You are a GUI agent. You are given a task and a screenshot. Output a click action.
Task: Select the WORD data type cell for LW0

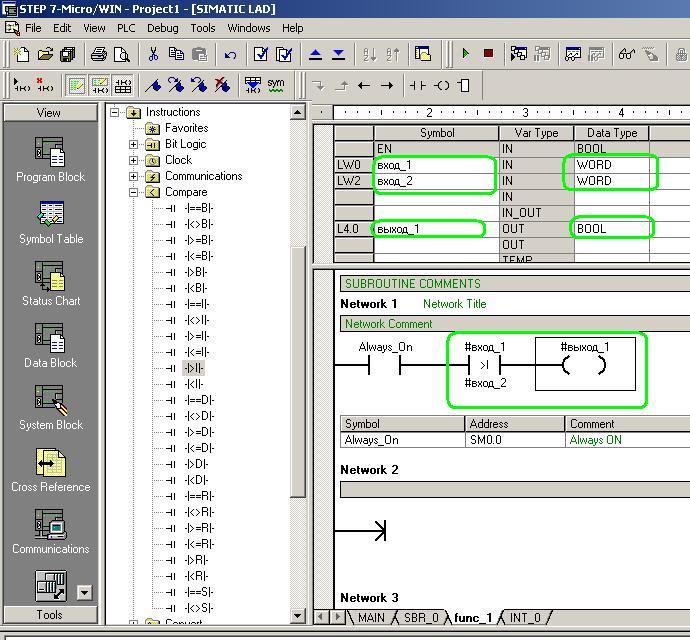click(612, 165)
